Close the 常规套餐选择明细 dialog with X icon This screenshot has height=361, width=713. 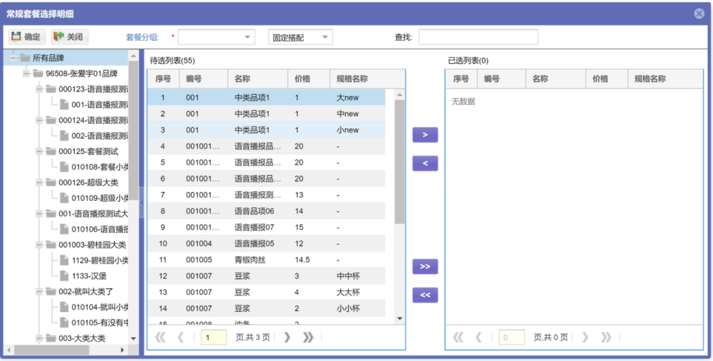699,14
